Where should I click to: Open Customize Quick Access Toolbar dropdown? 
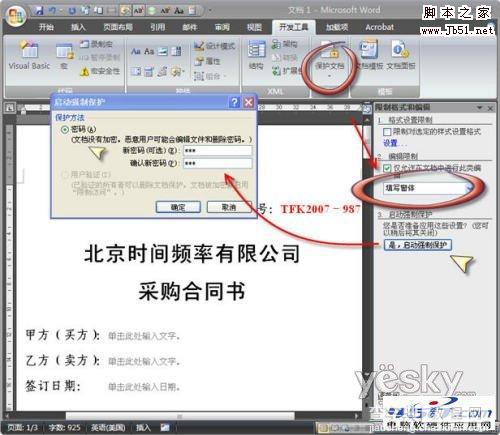[210, 10]
